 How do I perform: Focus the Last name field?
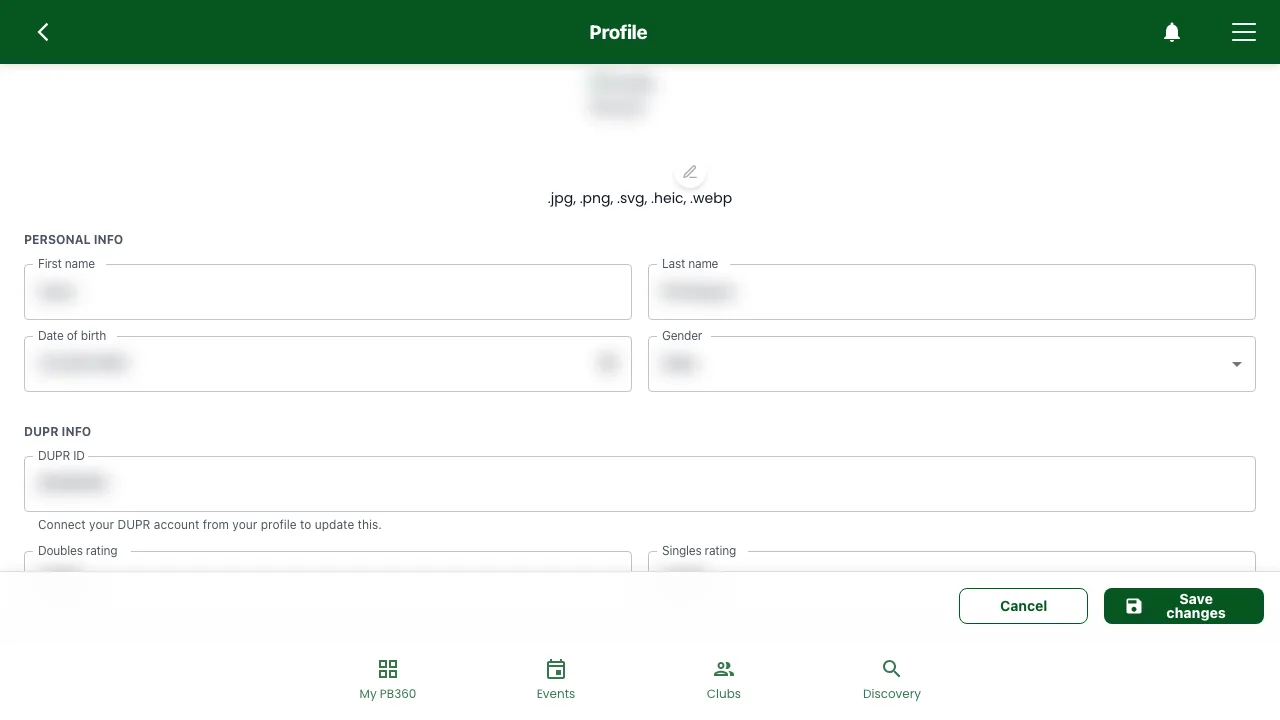point(952,292)
